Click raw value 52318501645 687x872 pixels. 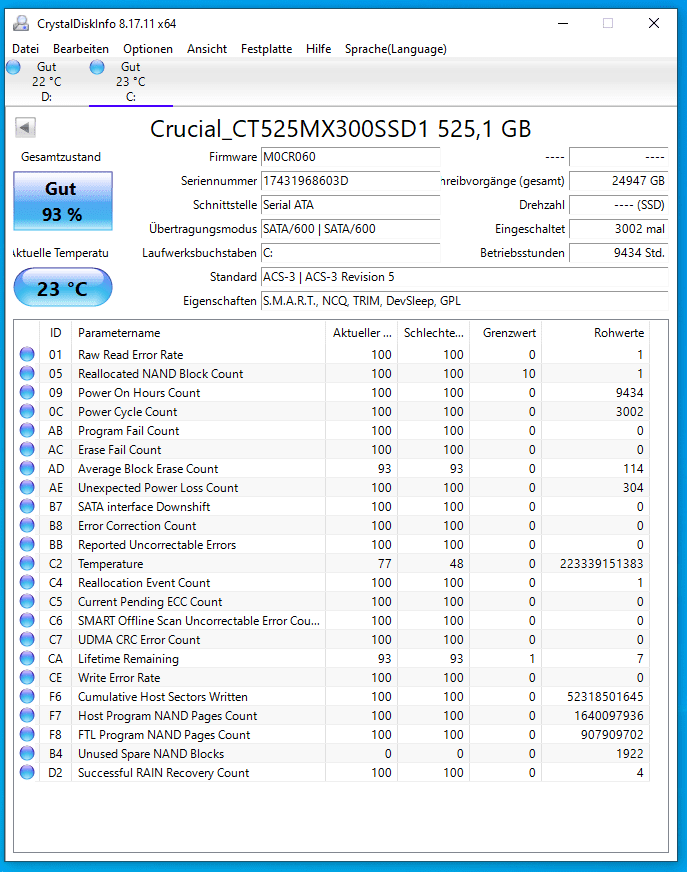[x=605, y=696]
